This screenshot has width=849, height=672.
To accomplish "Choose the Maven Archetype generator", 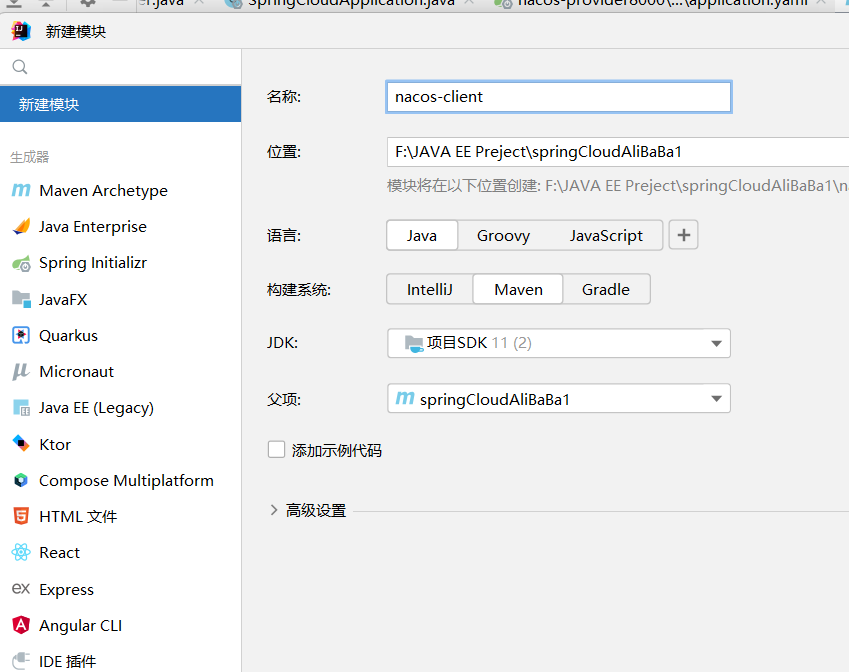I will click(x=120, y=191).
